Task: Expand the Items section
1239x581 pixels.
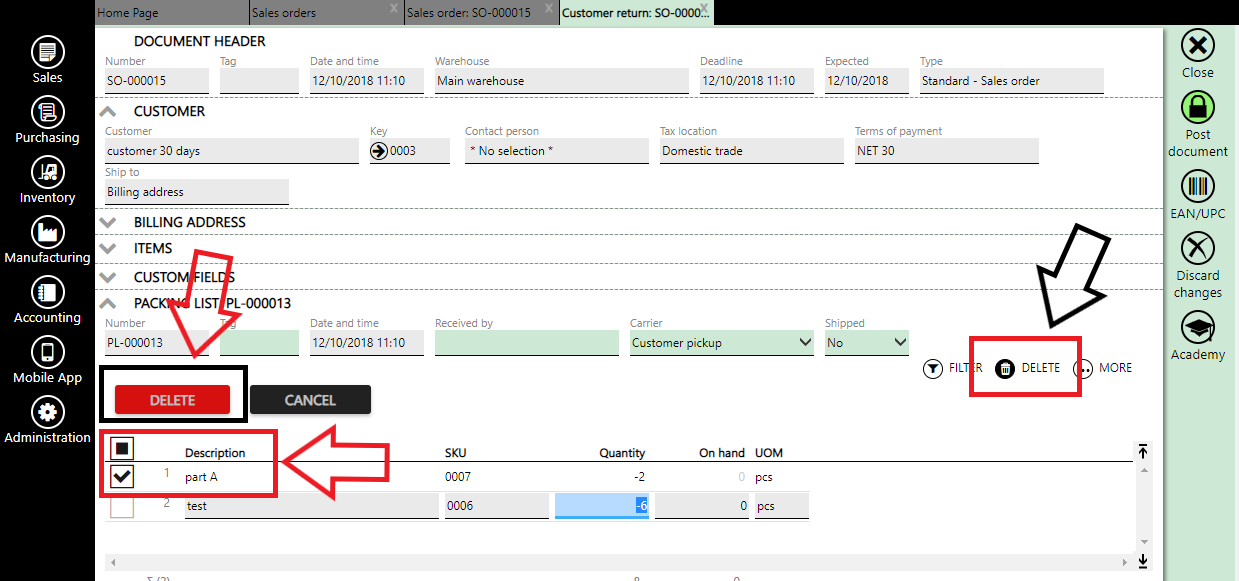Action: click(109, 248)
